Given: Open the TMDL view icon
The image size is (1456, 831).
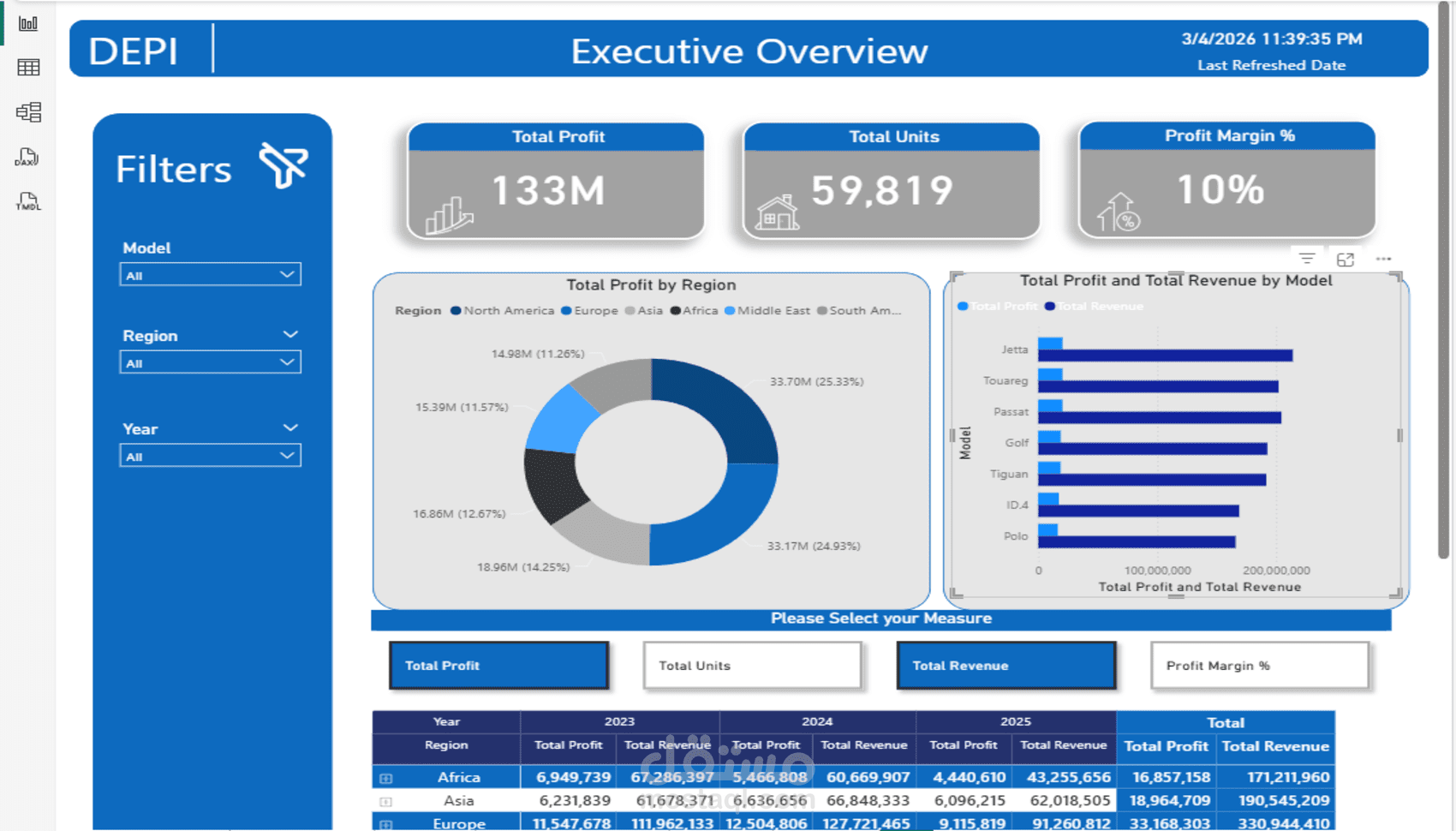Looking at the screenshot, I should [27, 201].
